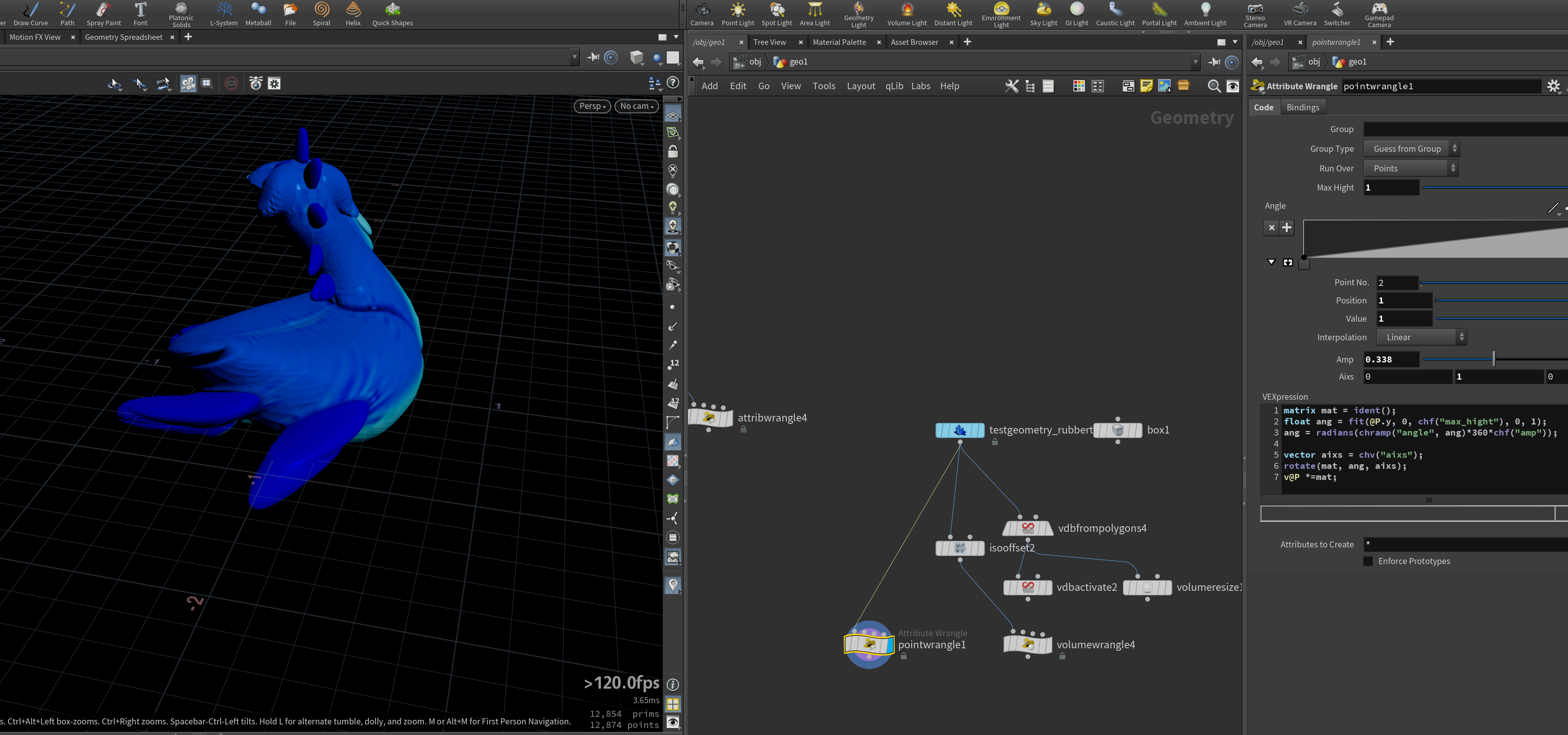Toggle Enforce Prototypes checkbox
This screenshot has height=735, width=1568.
coord(1368,561)
